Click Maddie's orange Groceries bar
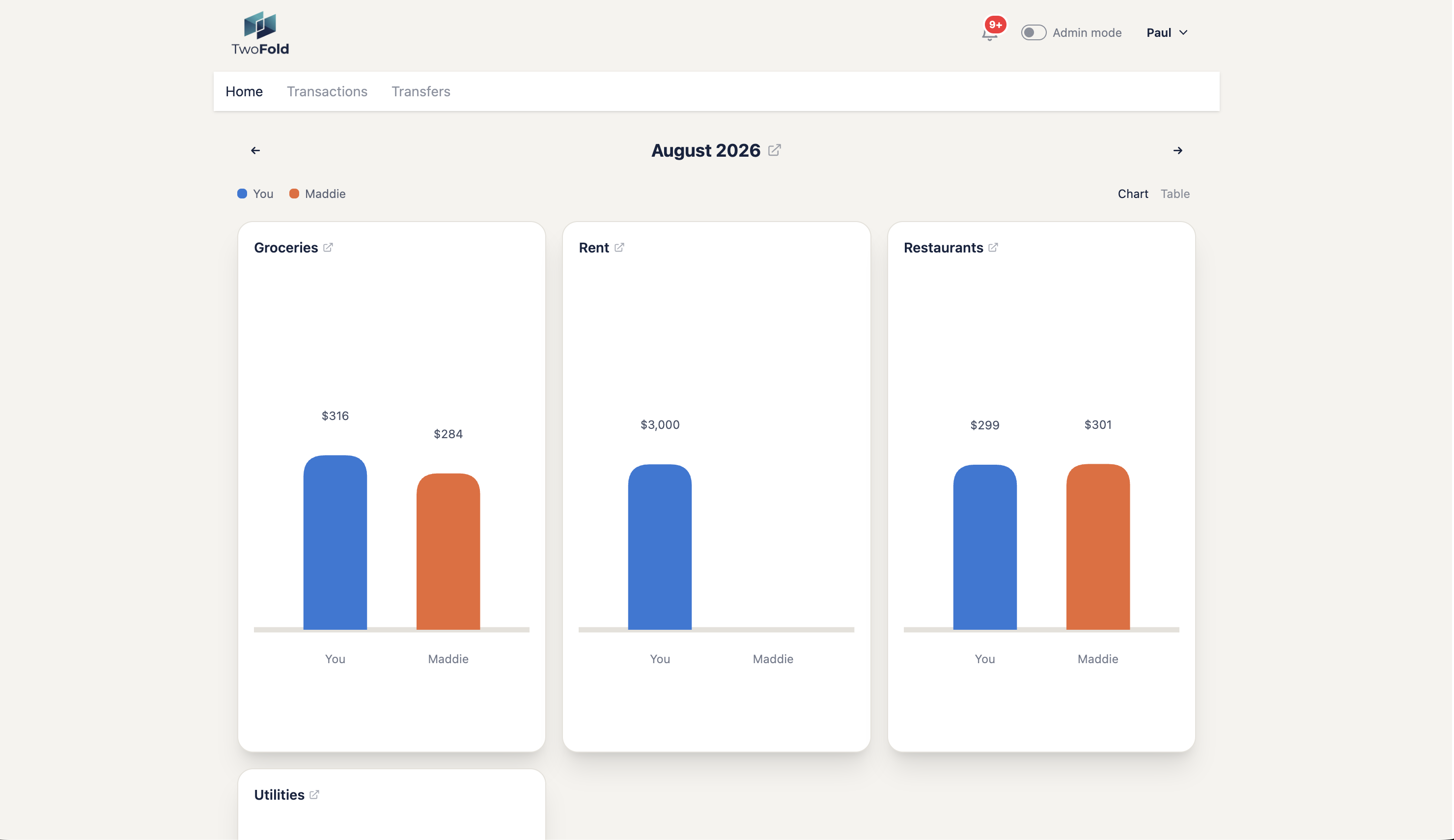 tap(448, 552)
